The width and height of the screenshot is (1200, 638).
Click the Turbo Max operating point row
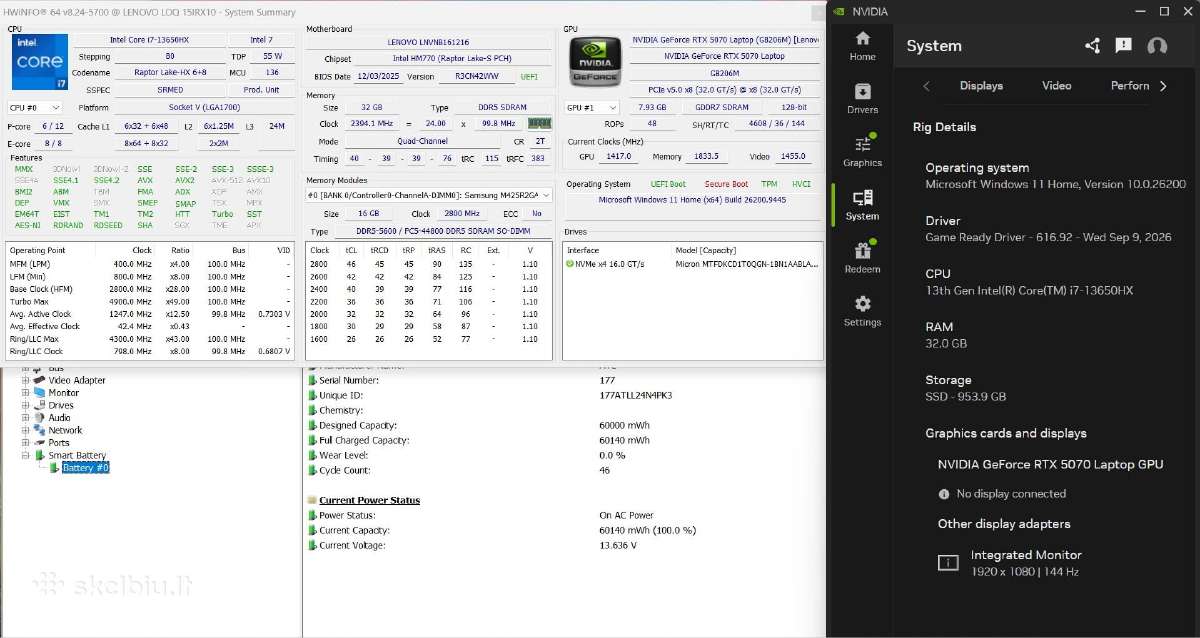tap(152, 301)
